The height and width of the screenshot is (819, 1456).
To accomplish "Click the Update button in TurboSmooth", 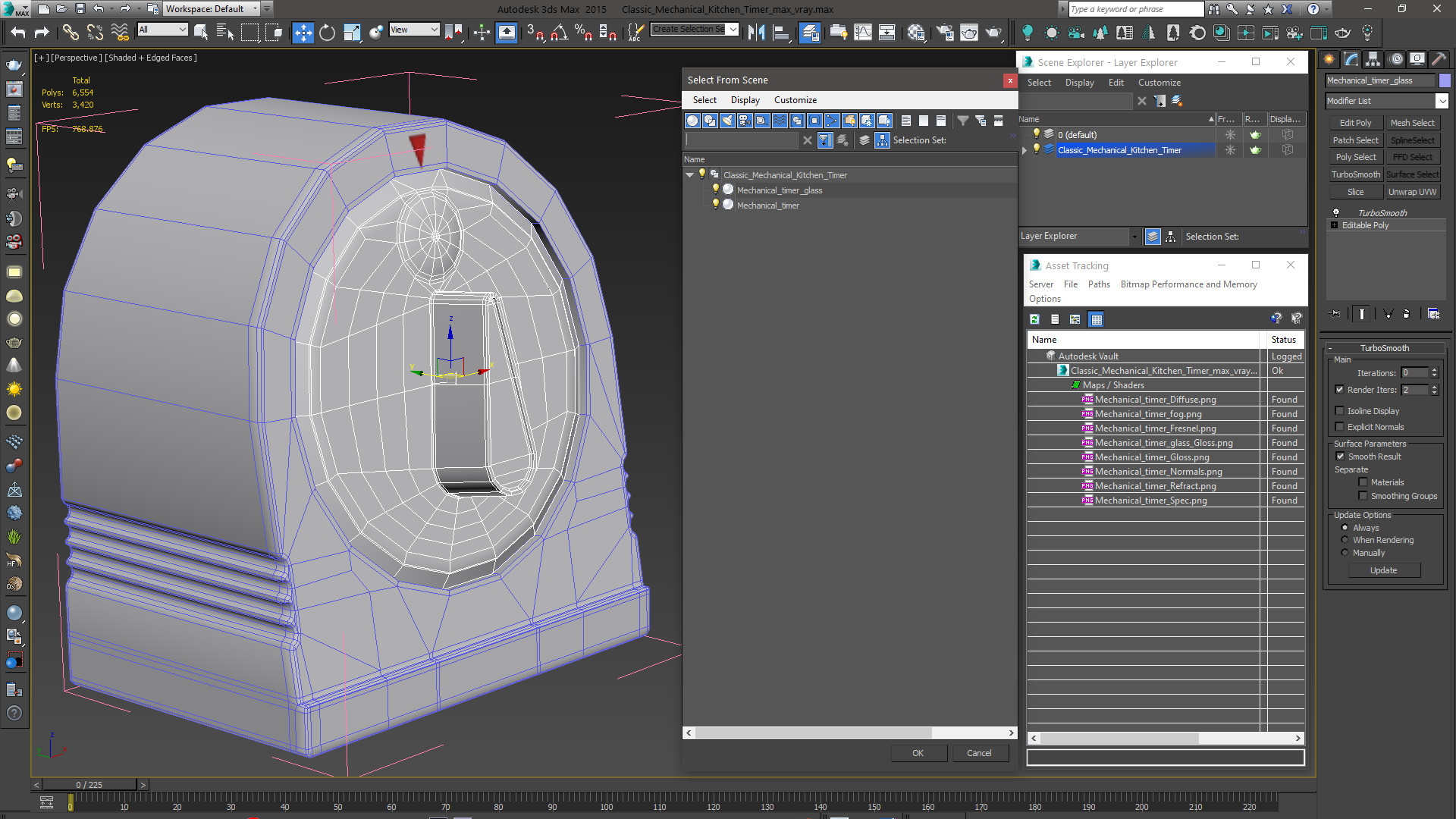I will point(1383,570).
